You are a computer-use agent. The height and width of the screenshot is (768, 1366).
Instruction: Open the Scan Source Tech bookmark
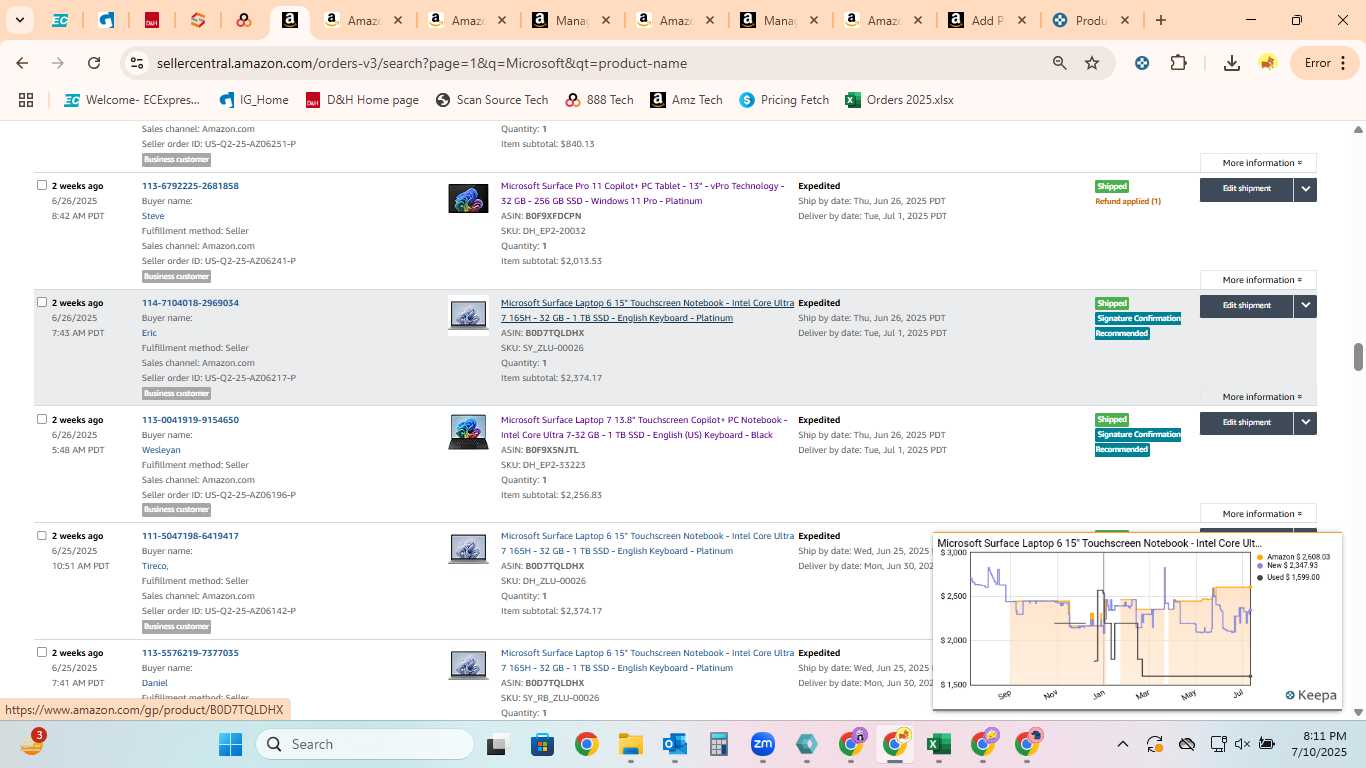(x=491, y=100)
